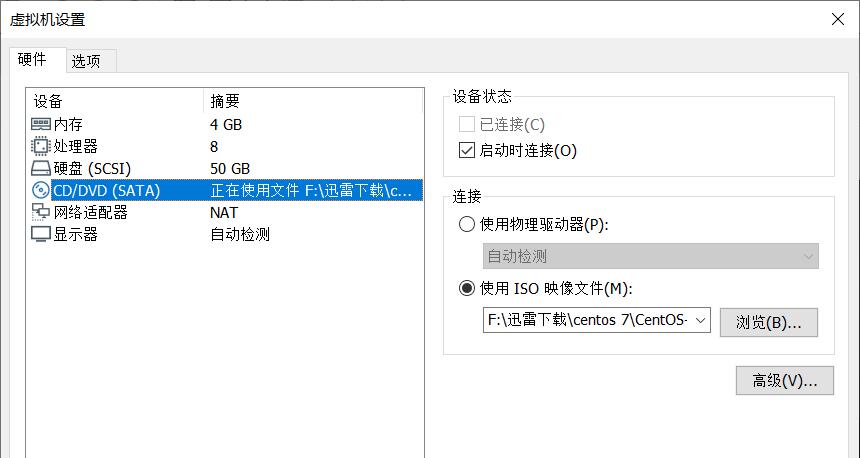Open the 自动检测 physical drive dropdown
This screenshot has width=860, height=458.
coord(650,256)
